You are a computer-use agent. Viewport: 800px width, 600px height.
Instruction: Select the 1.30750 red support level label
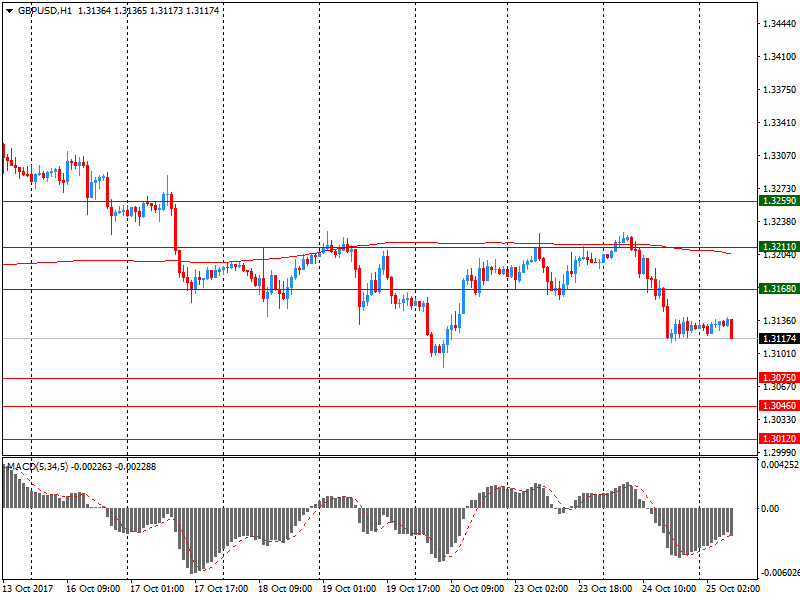[779, 378]
